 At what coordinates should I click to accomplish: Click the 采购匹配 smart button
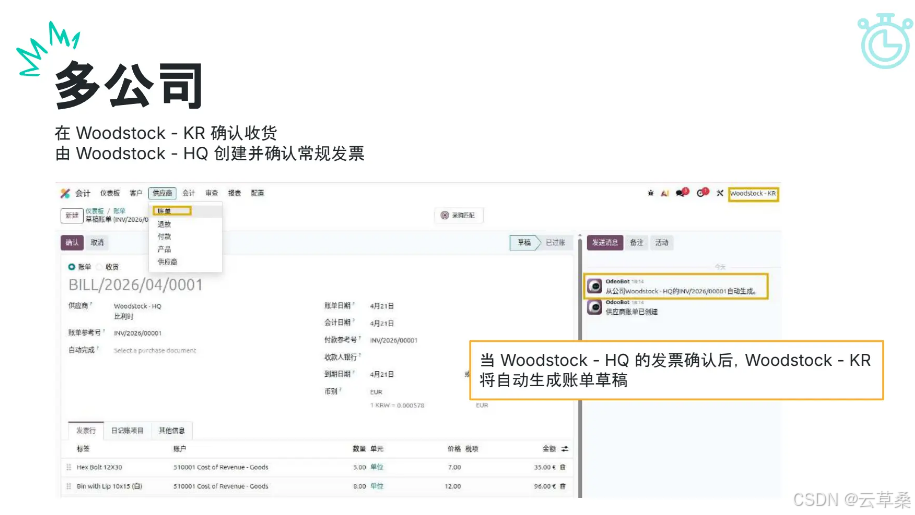458,215
